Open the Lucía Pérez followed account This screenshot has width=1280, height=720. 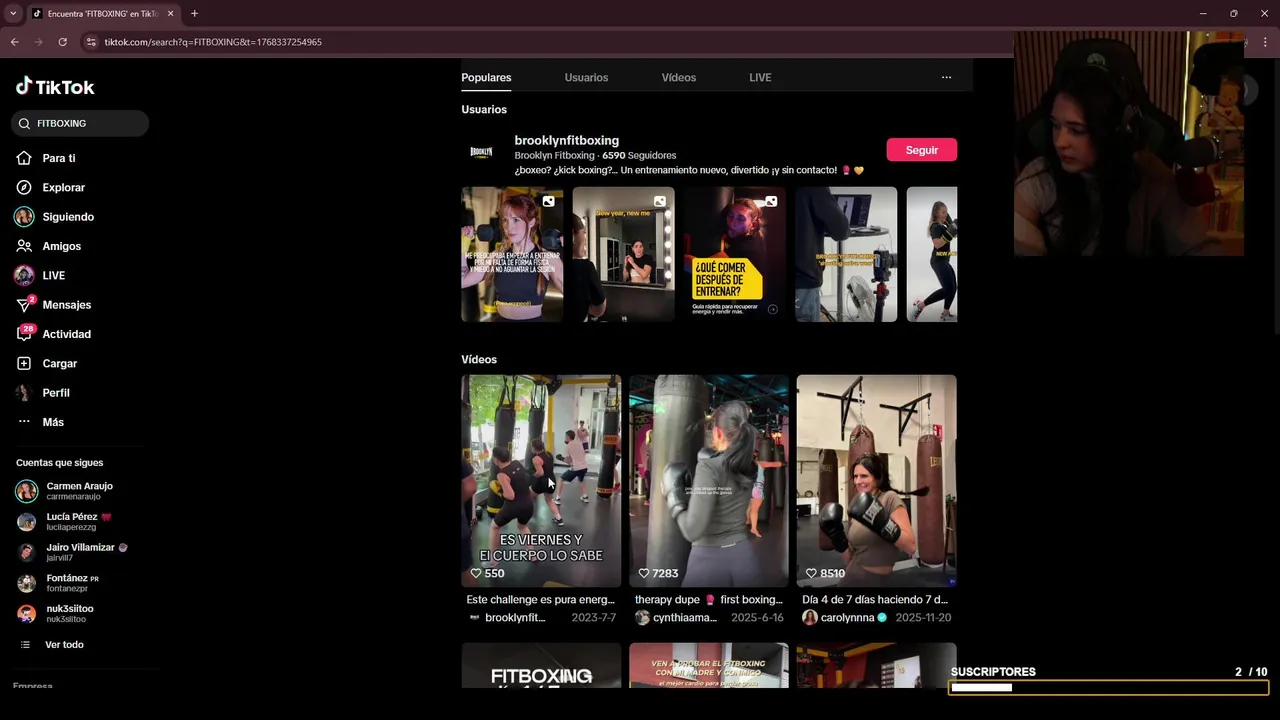[80, 521]
